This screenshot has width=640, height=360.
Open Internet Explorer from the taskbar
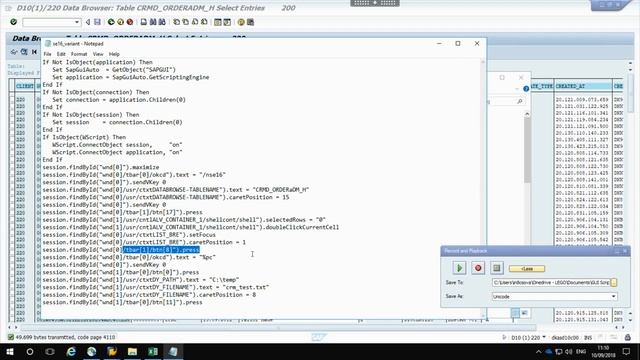[71, 351]
